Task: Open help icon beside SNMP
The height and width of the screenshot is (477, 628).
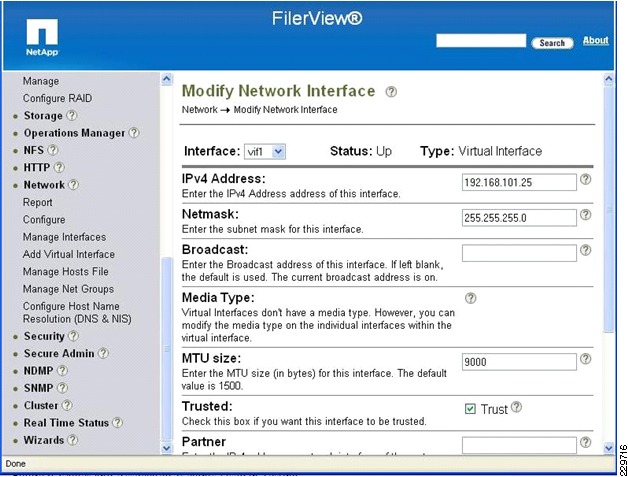Action: tap(62, 388)
